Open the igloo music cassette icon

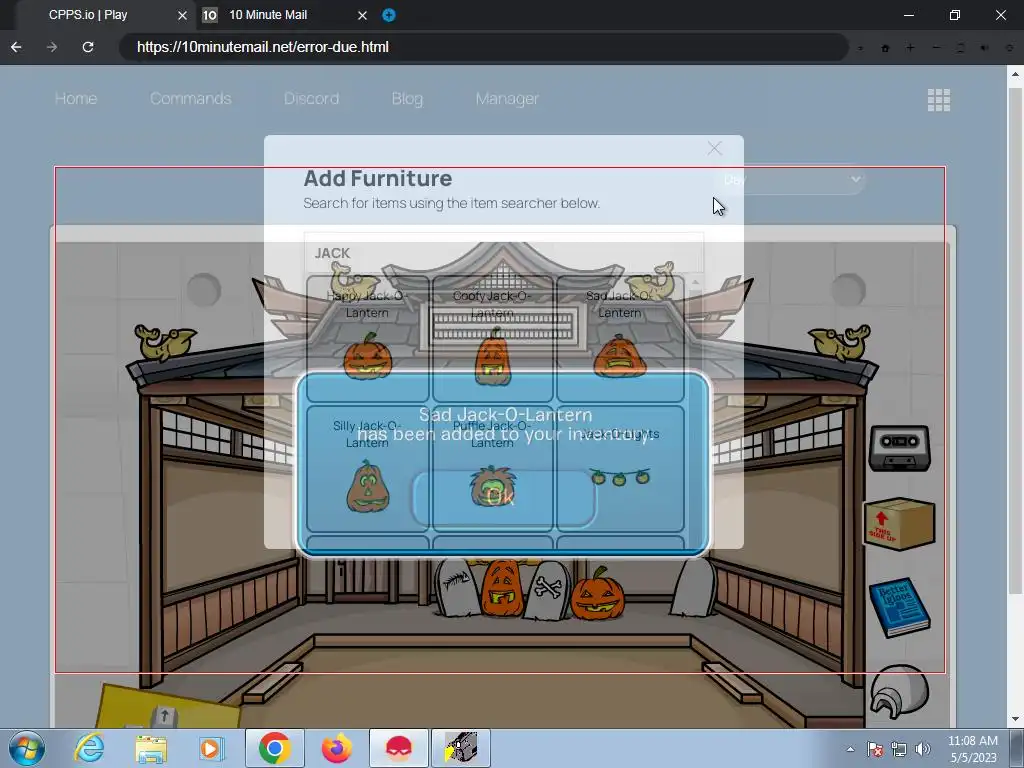(899, 448)
